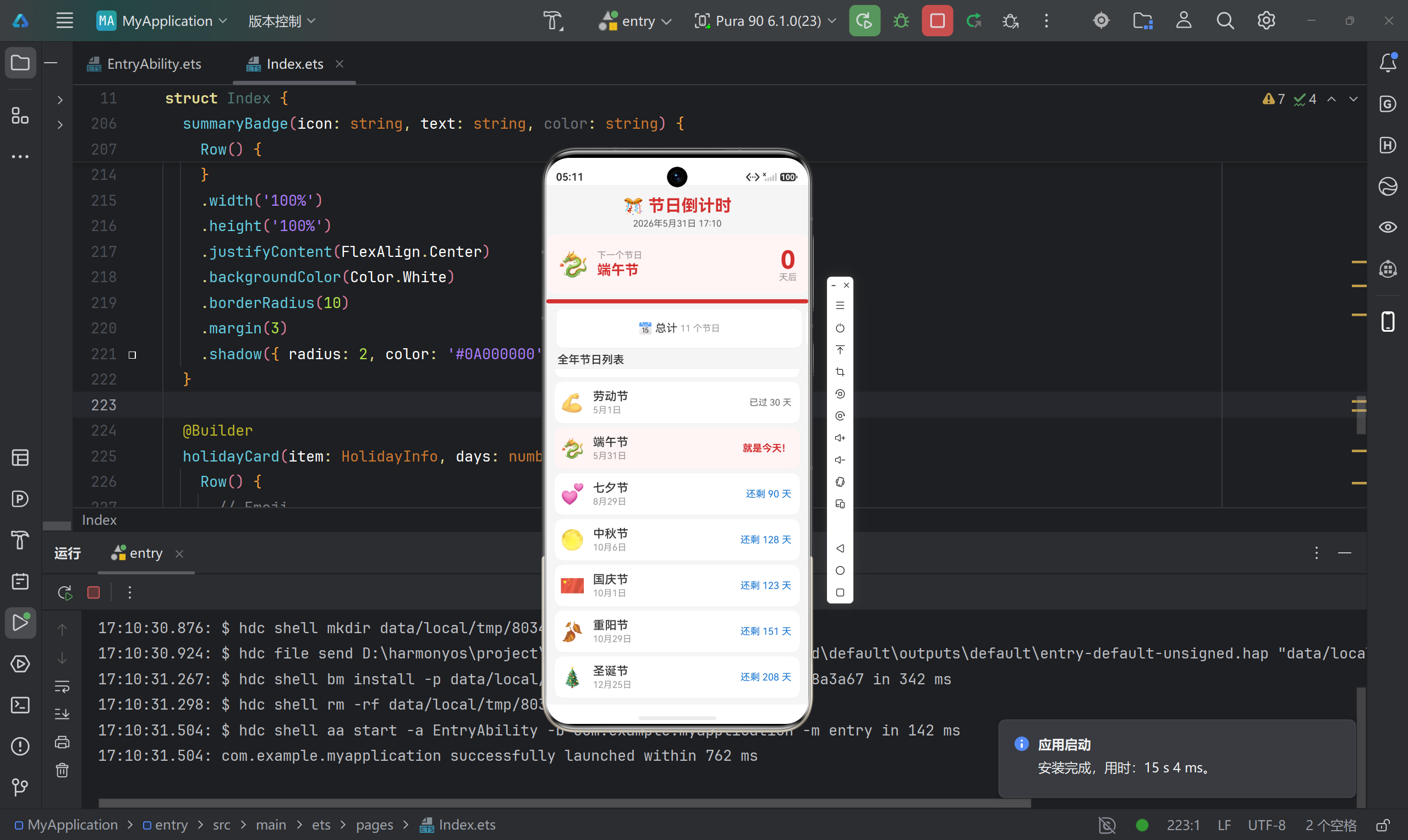Viewport: 1408px width, 840px height.
Task: Clear the run console with trash icon
Action: (x=62, y=770)
